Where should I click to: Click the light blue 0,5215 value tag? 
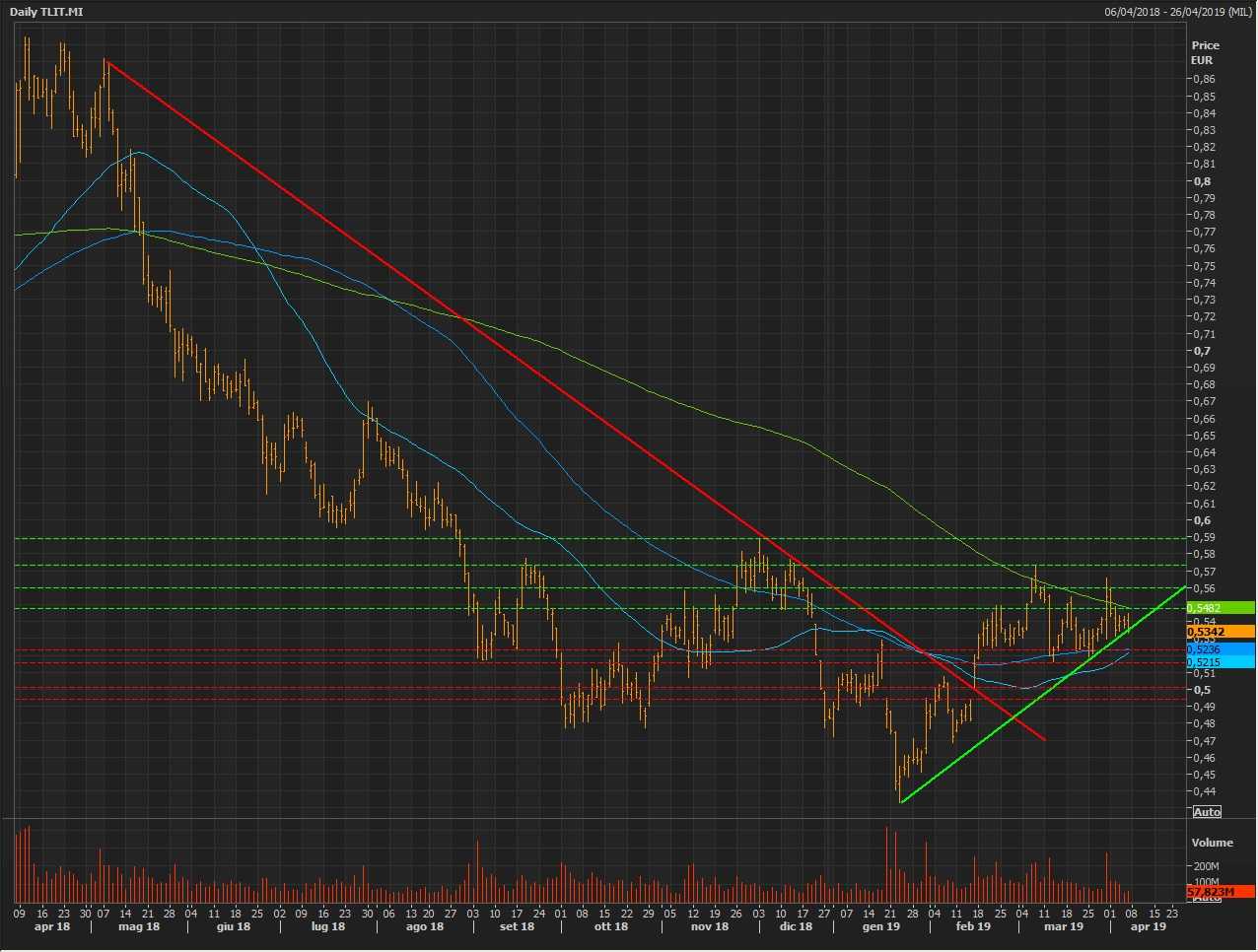point(1221,662)
